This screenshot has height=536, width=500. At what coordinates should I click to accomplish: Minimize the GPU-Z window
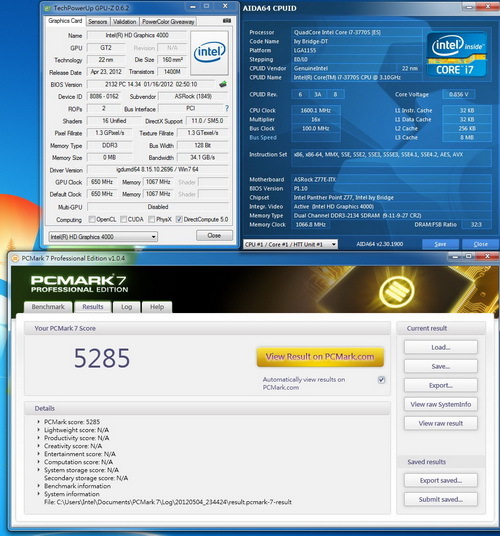coord(193,6)
